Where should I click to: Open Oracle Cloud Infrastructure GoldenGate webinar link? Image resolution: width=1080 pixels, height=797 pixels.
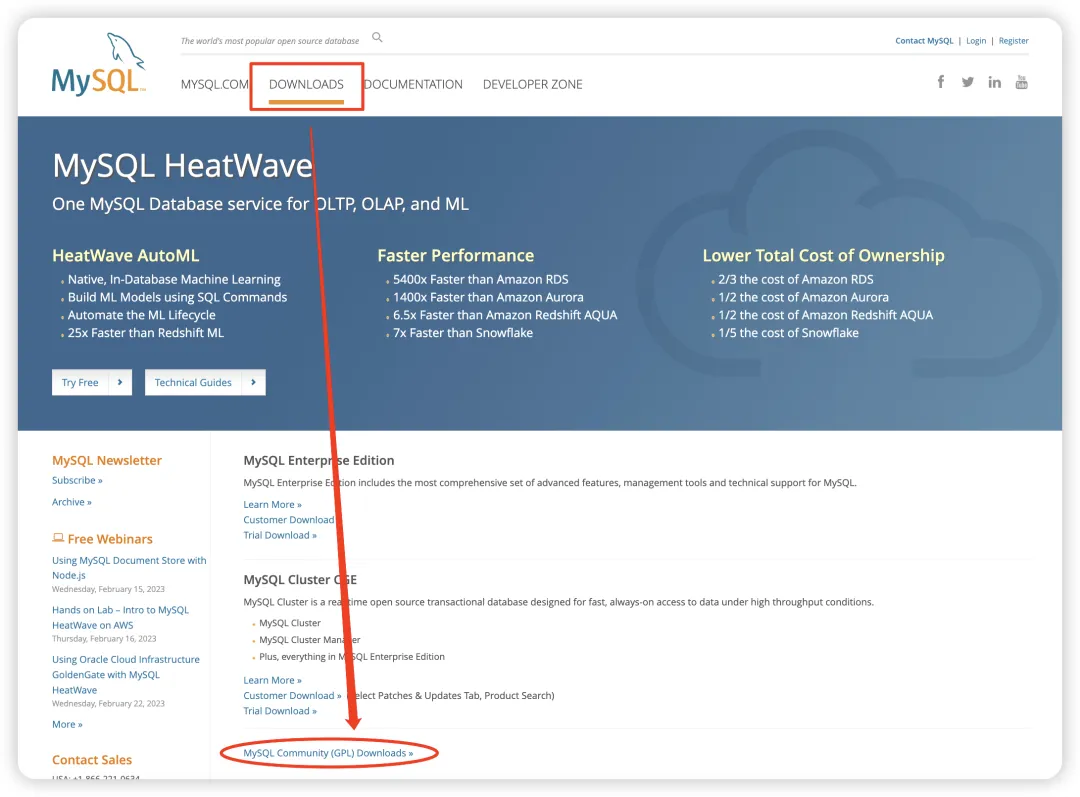(125, 674)
